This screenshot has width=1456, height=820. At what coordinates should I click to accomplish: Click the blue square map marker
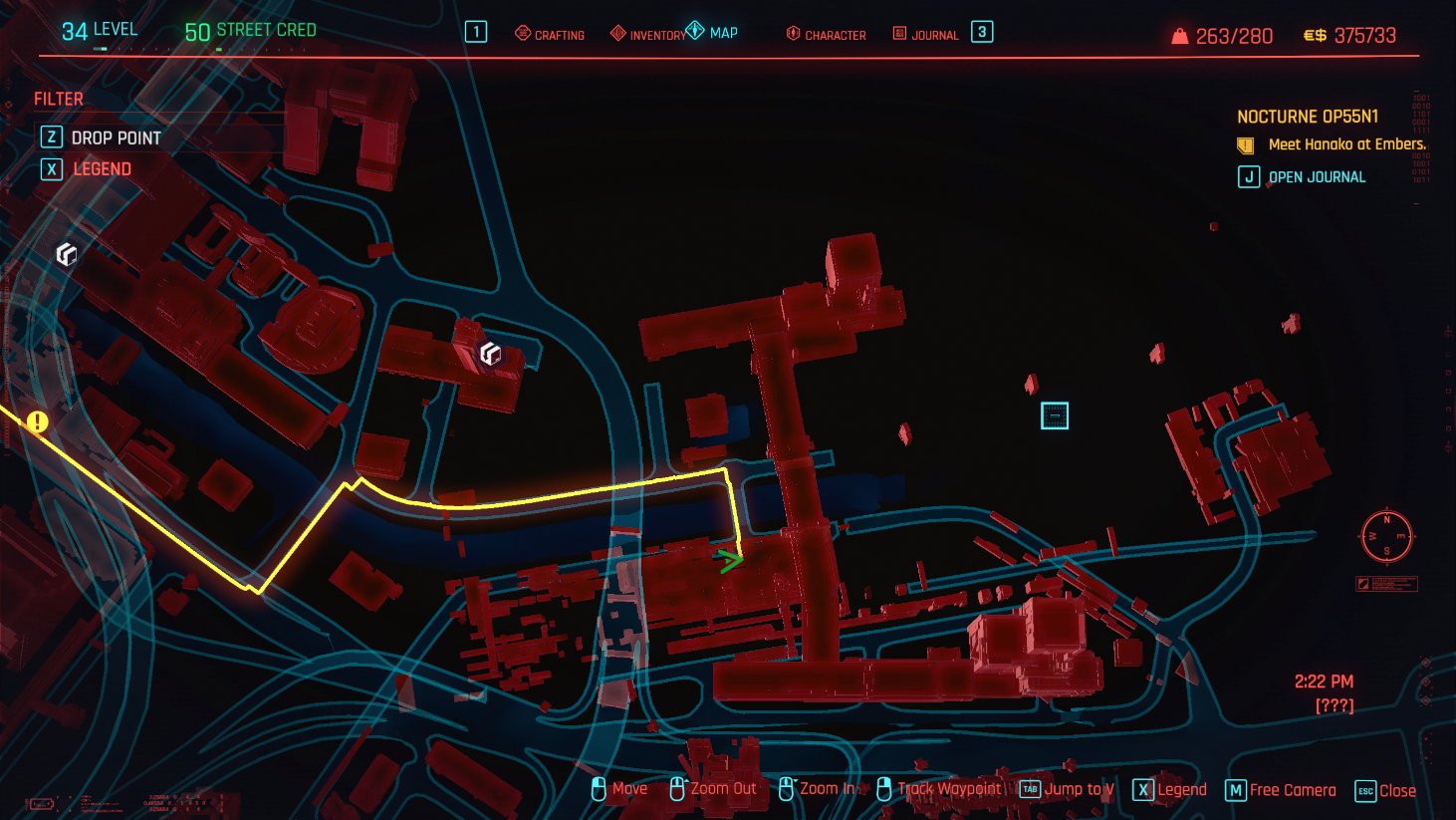(x=1055, y=415)
